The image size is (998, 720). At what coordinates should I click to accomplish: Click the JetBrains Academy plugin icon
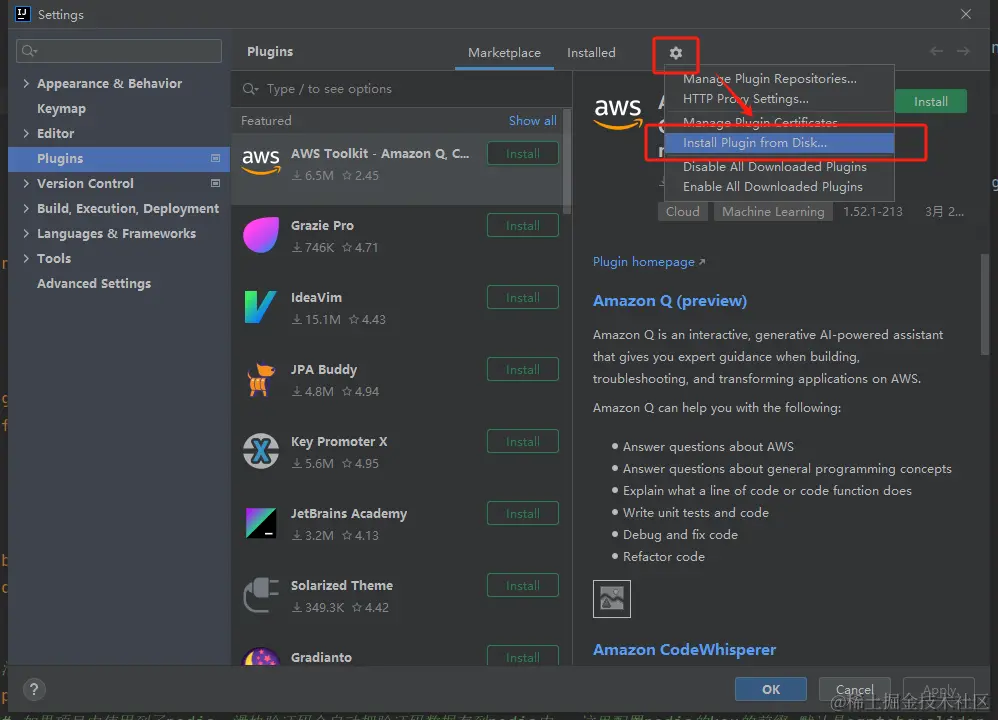click(x=261, y=523)
